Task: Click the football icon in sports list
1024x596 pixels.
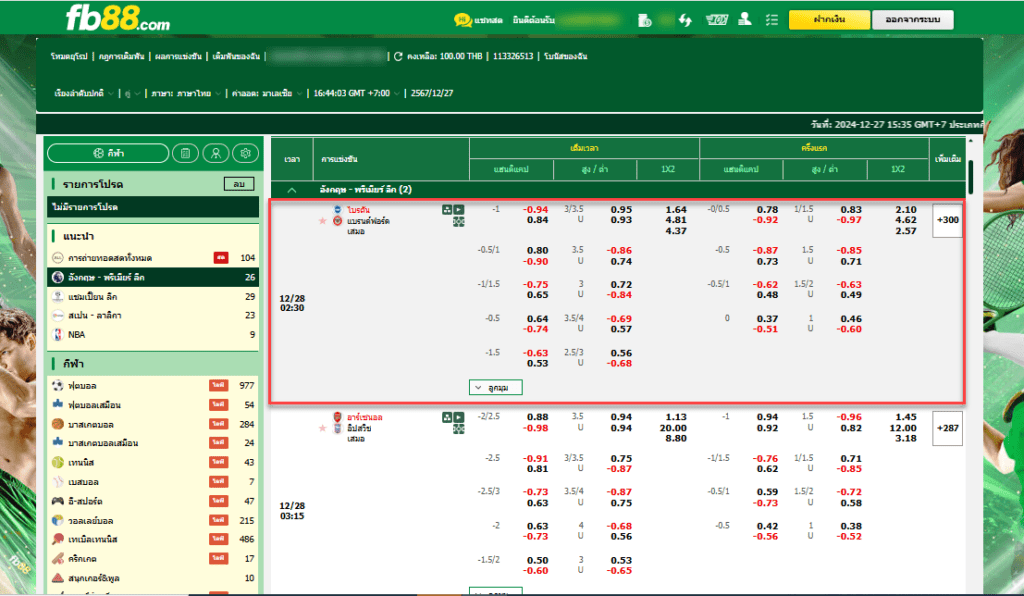Action: click(57, 386)
